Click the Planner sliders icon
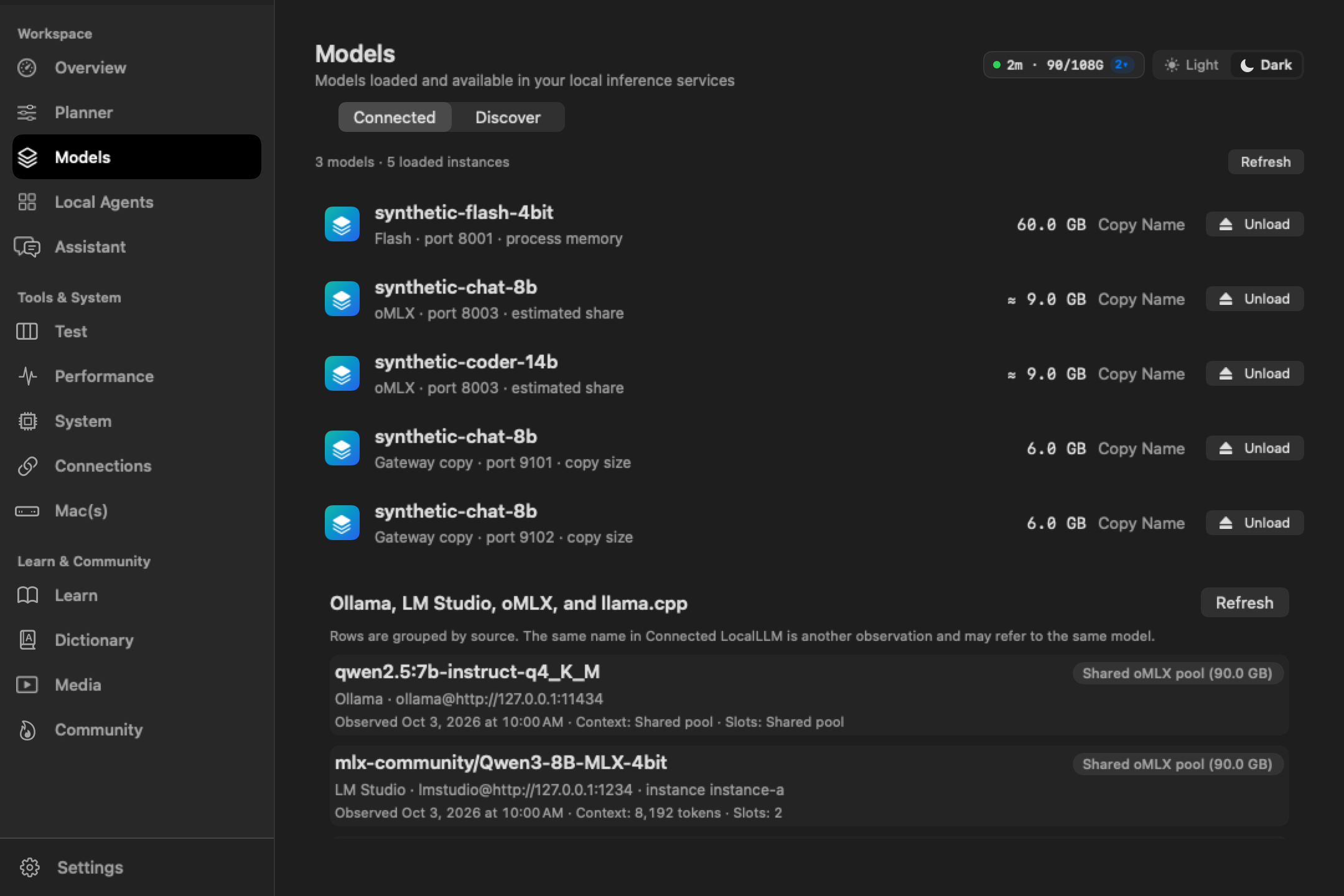The width and height of the screenshot is (1344, 896). [27, 113]
